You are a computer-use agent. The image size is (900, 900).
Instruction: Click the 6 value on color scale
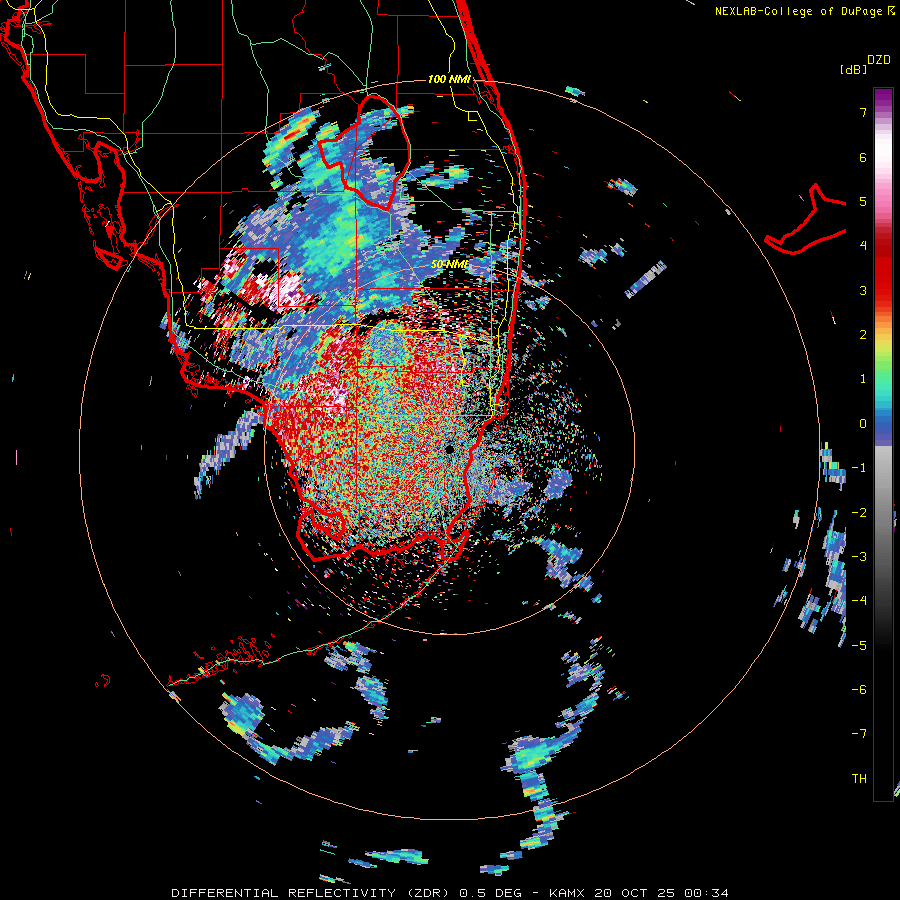[863, 157]
